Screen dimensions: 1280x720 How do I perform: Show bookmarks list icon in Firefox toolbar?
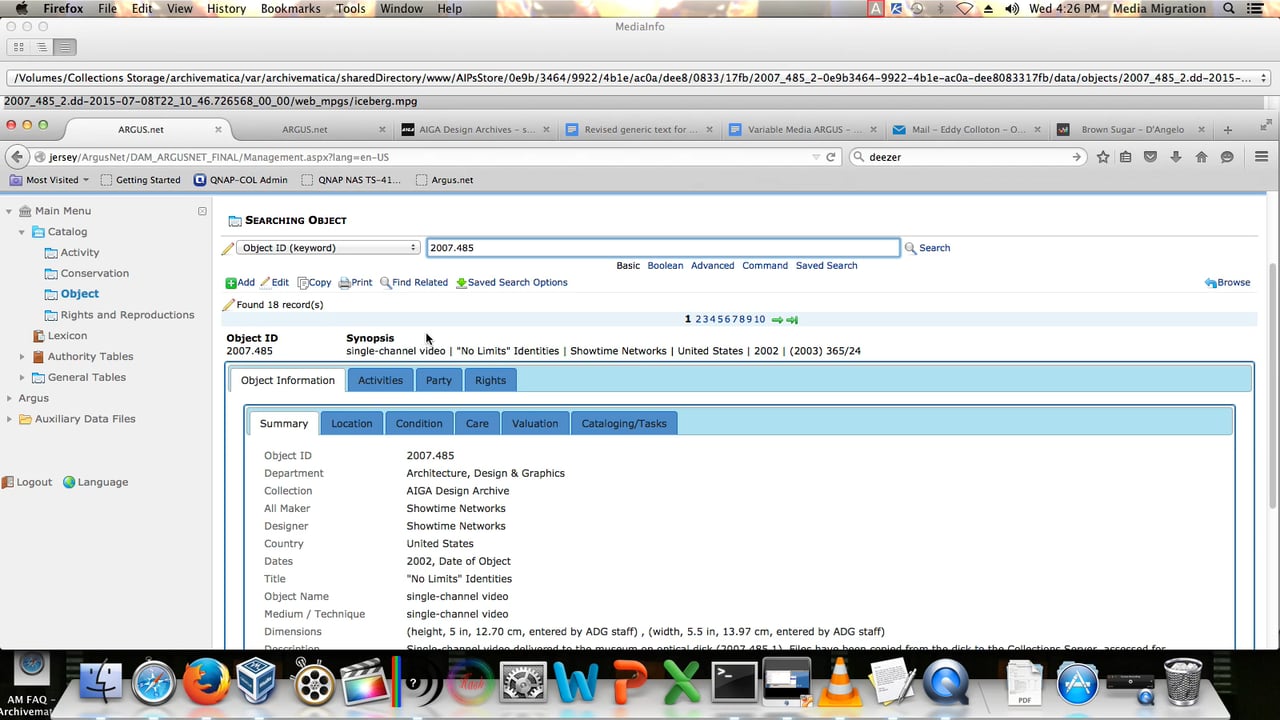pos(1126,157)
